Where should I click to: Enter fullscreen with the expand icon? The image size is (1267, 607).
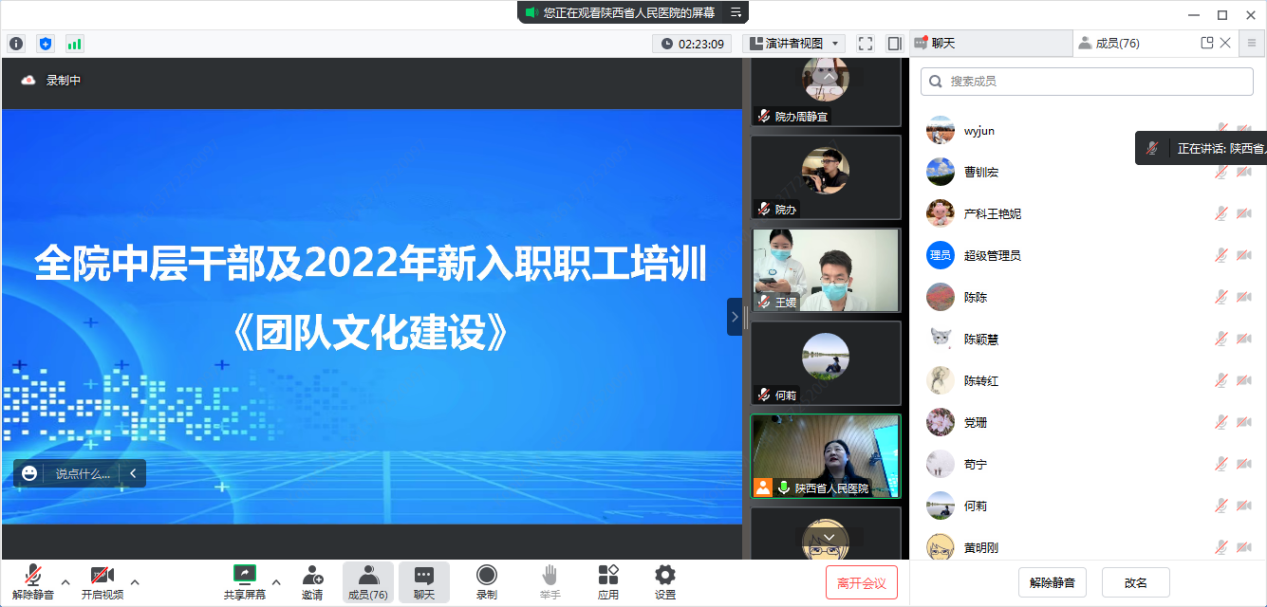[865, 43]
